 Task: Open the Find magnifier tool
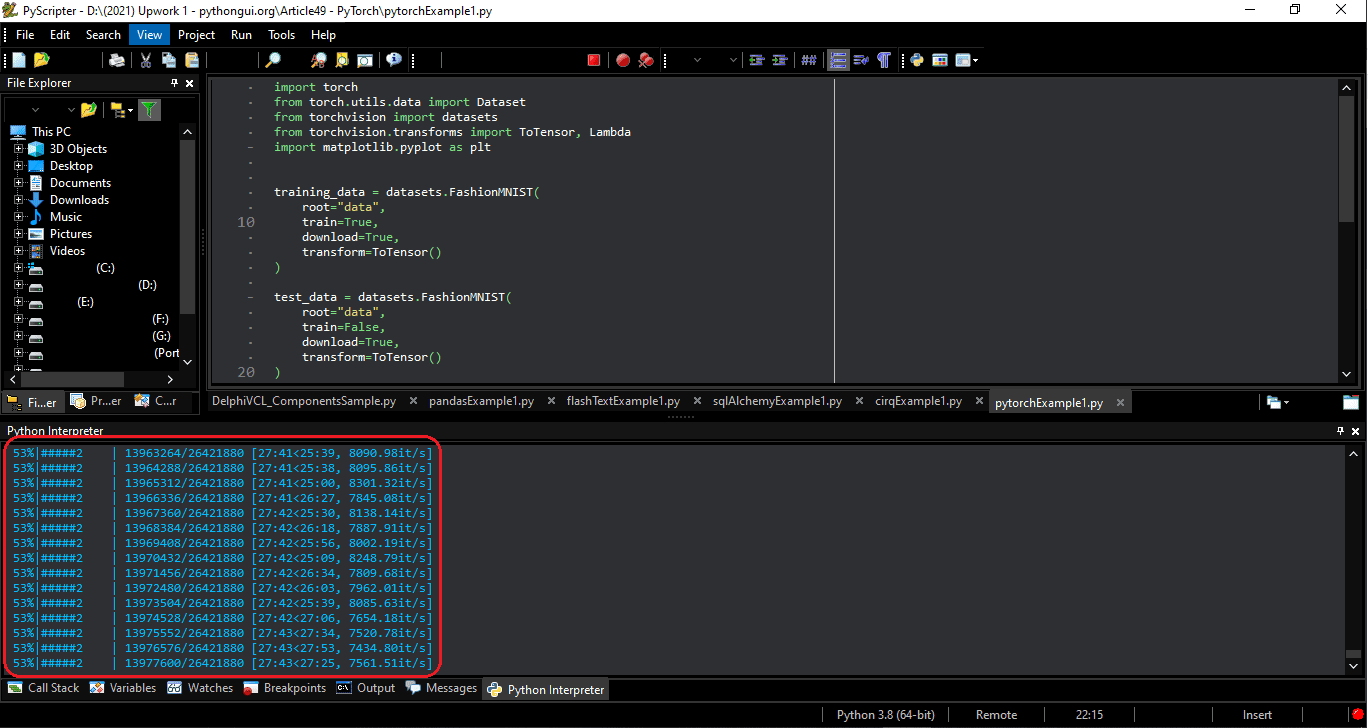click(273, 60)
